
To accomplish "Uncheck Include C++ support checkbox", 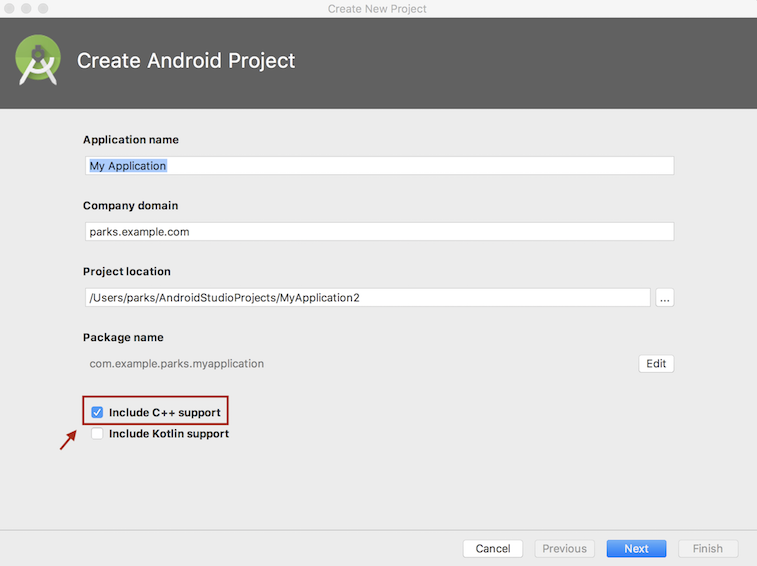I will coord(97,412).
